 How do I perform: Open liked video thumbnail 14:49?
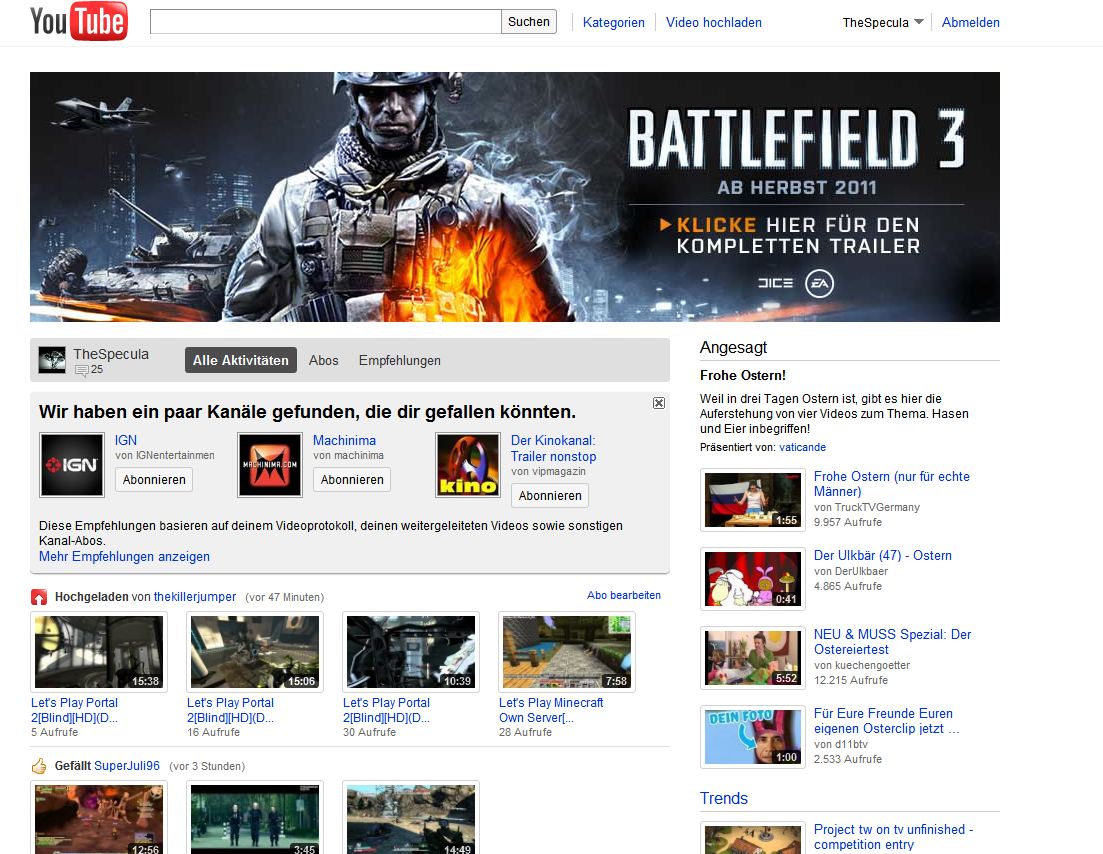click(x=411, y=818)
